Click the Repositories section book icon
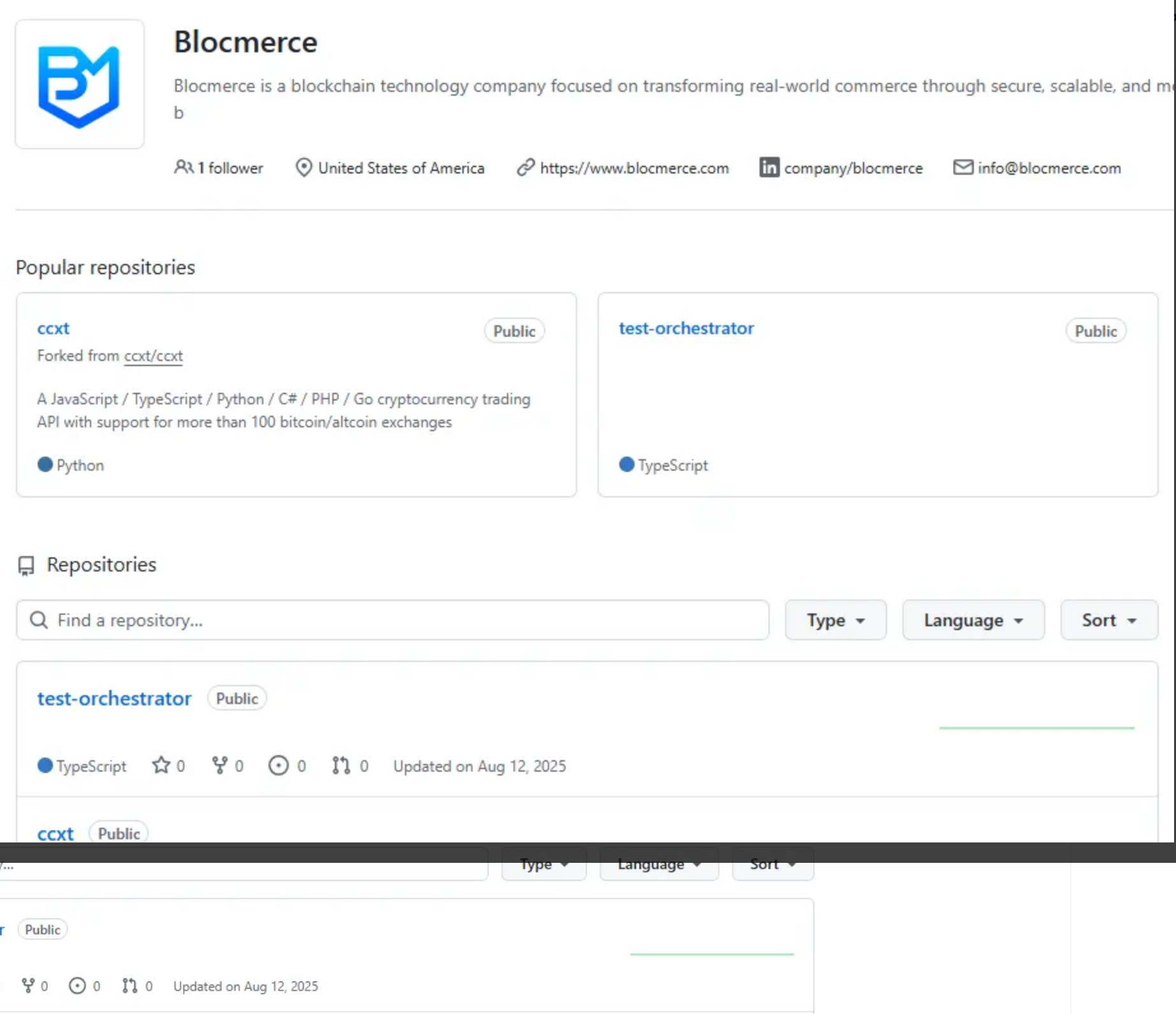This screenshot has width=1176, height=1014. 26,566
